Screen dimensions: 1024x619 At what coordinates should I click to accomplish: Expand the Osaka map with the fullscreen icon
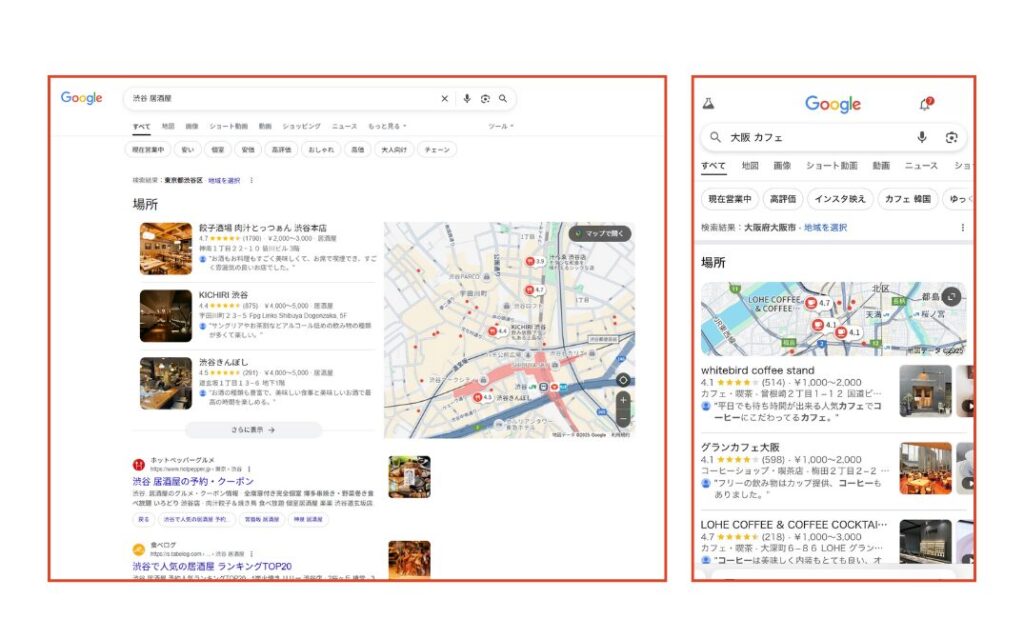point(952,297)
